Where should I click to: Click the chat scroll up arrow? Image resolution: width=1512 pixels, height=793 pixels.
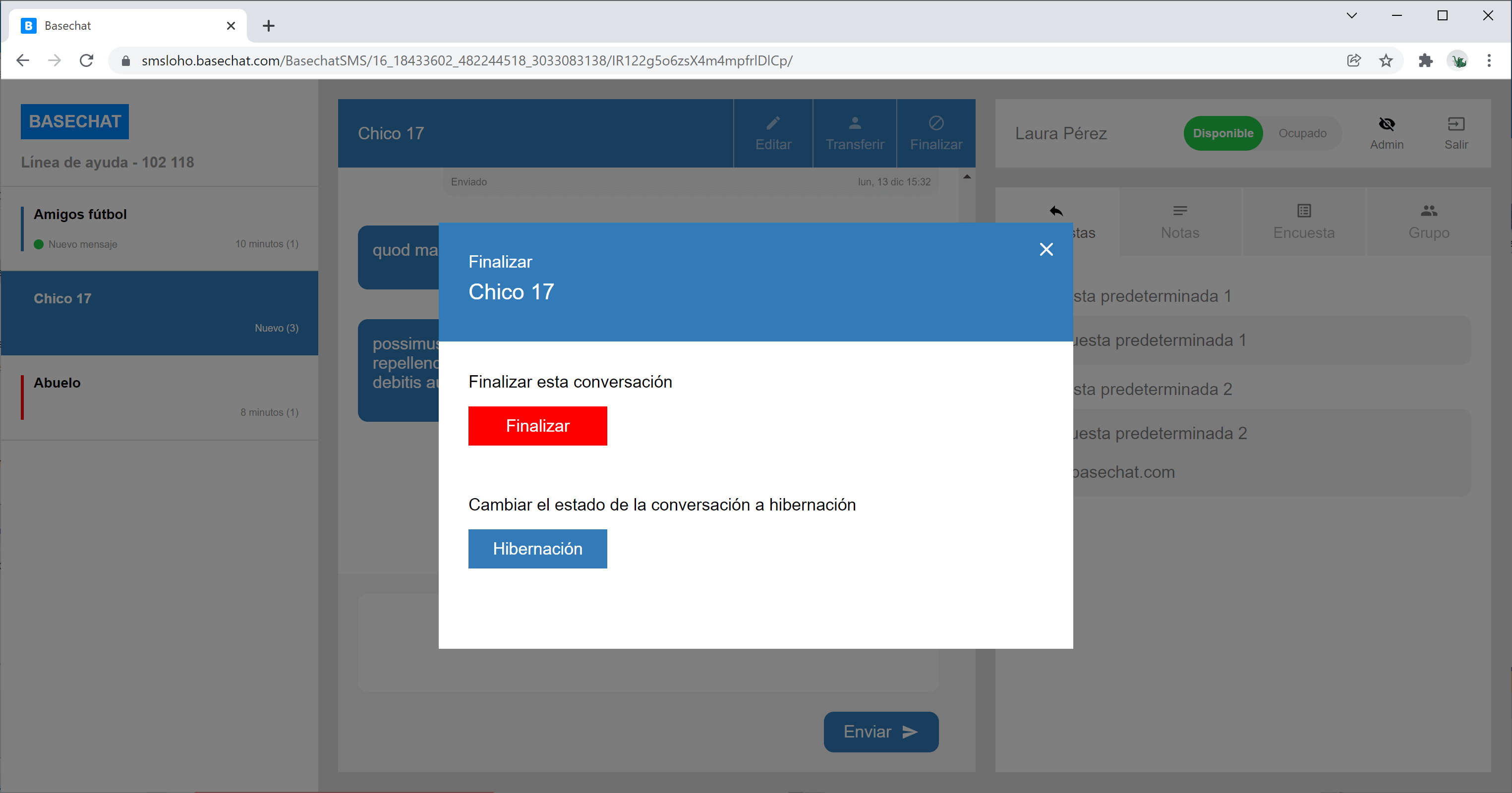tap(967, 176)
